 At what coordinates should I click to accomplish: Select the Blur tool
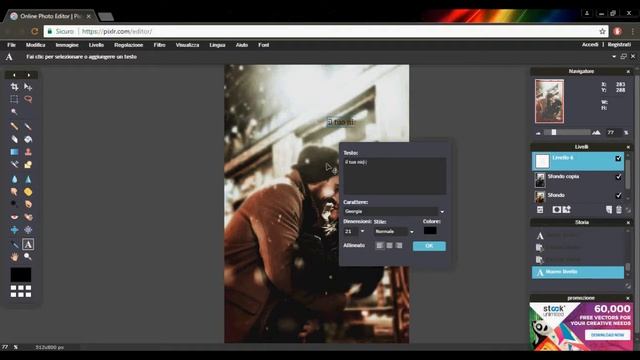pos(14,179)
